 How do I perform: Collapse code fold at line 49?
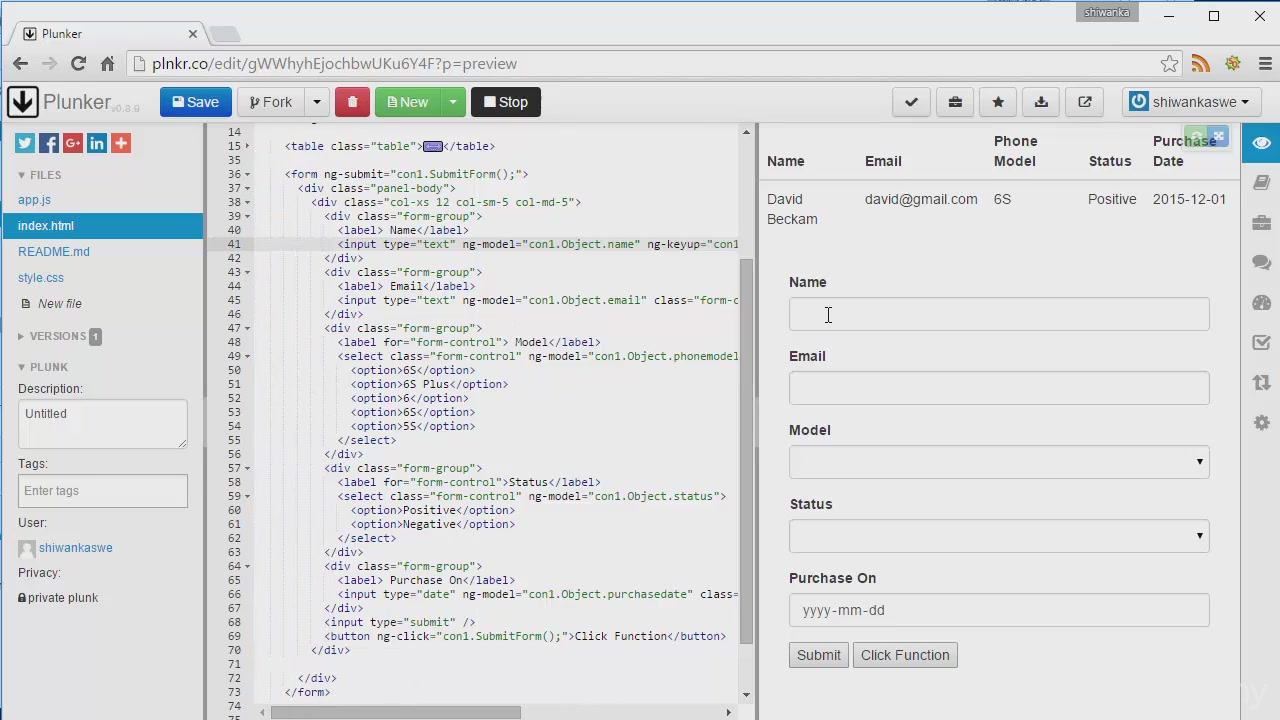(248, 356)
